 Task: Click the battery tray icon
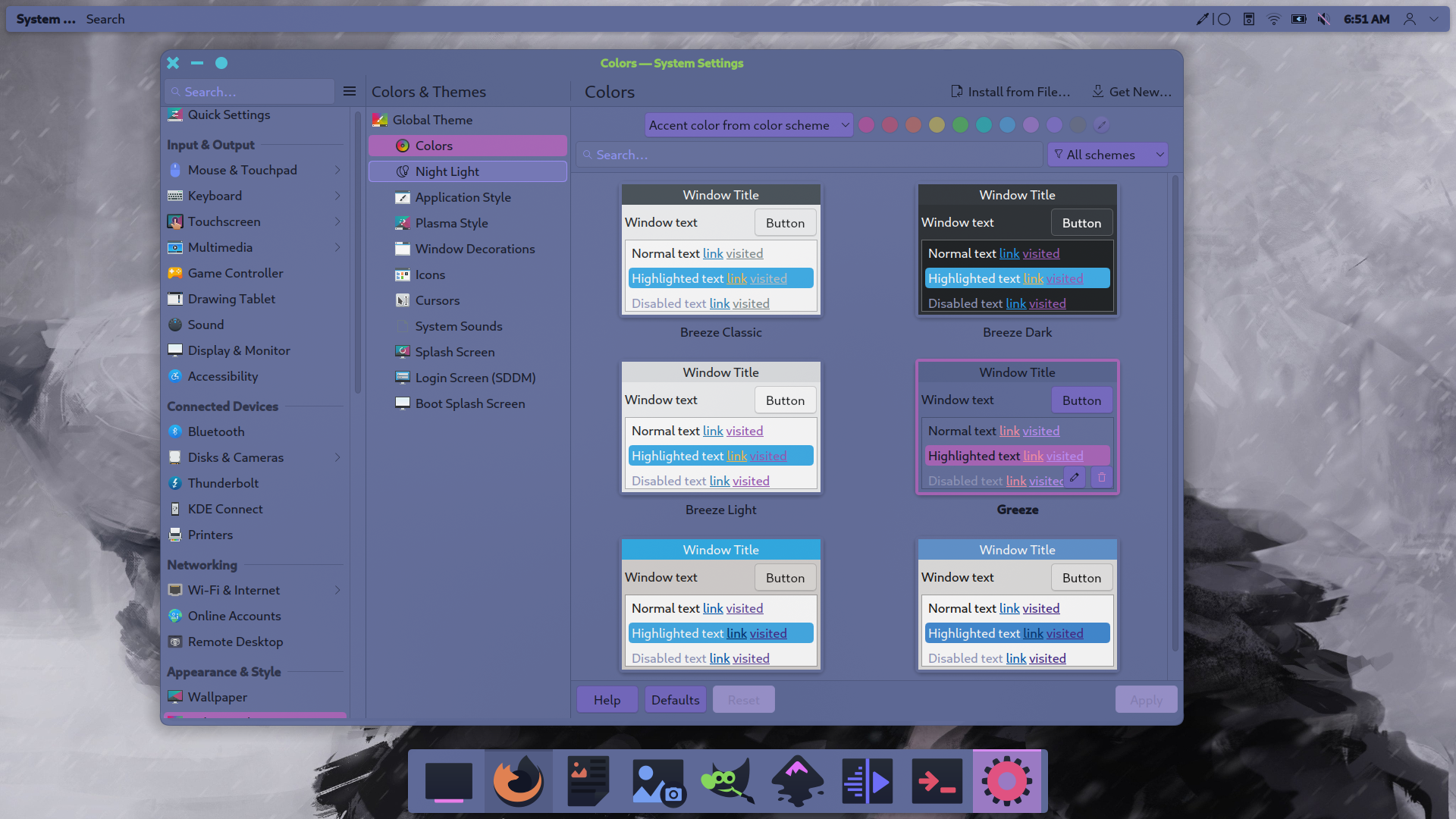pos(1299,19)
